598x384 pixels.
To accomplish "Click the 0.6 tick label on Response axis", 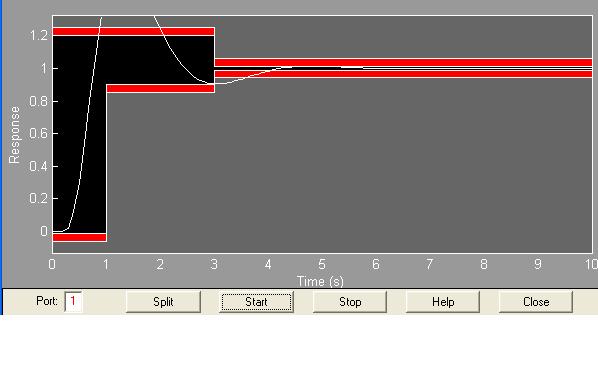I will coord(39,133).
